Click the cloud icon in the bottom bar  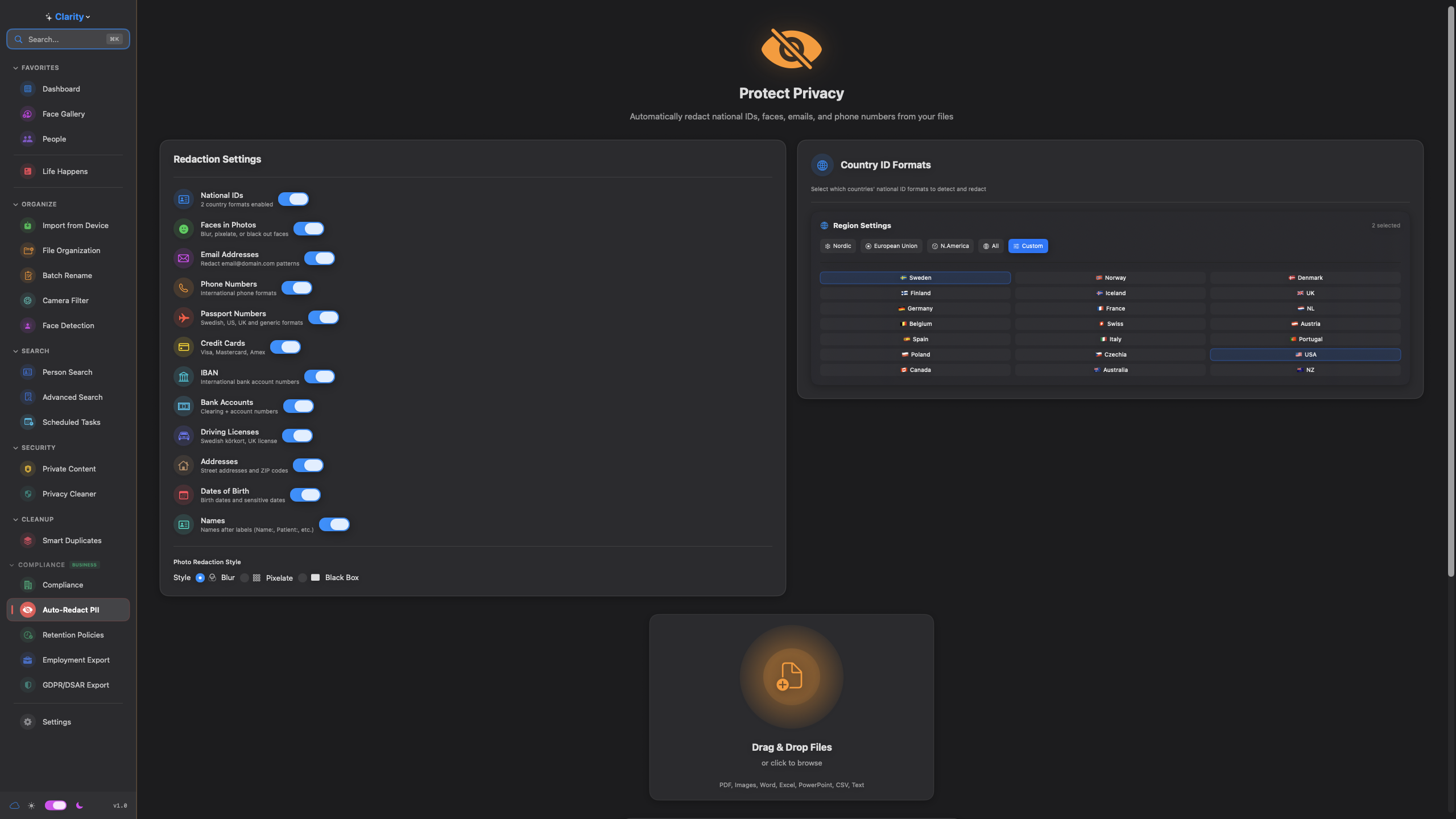15,805
